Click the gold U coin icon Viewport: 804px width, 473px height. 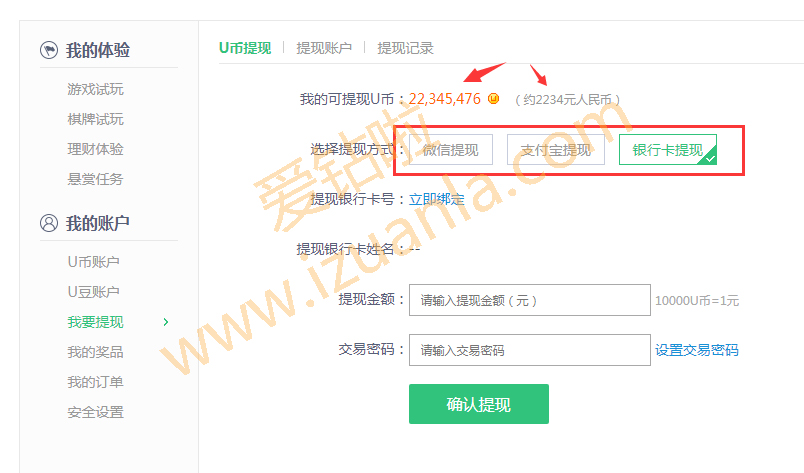(x=493, y=98)
